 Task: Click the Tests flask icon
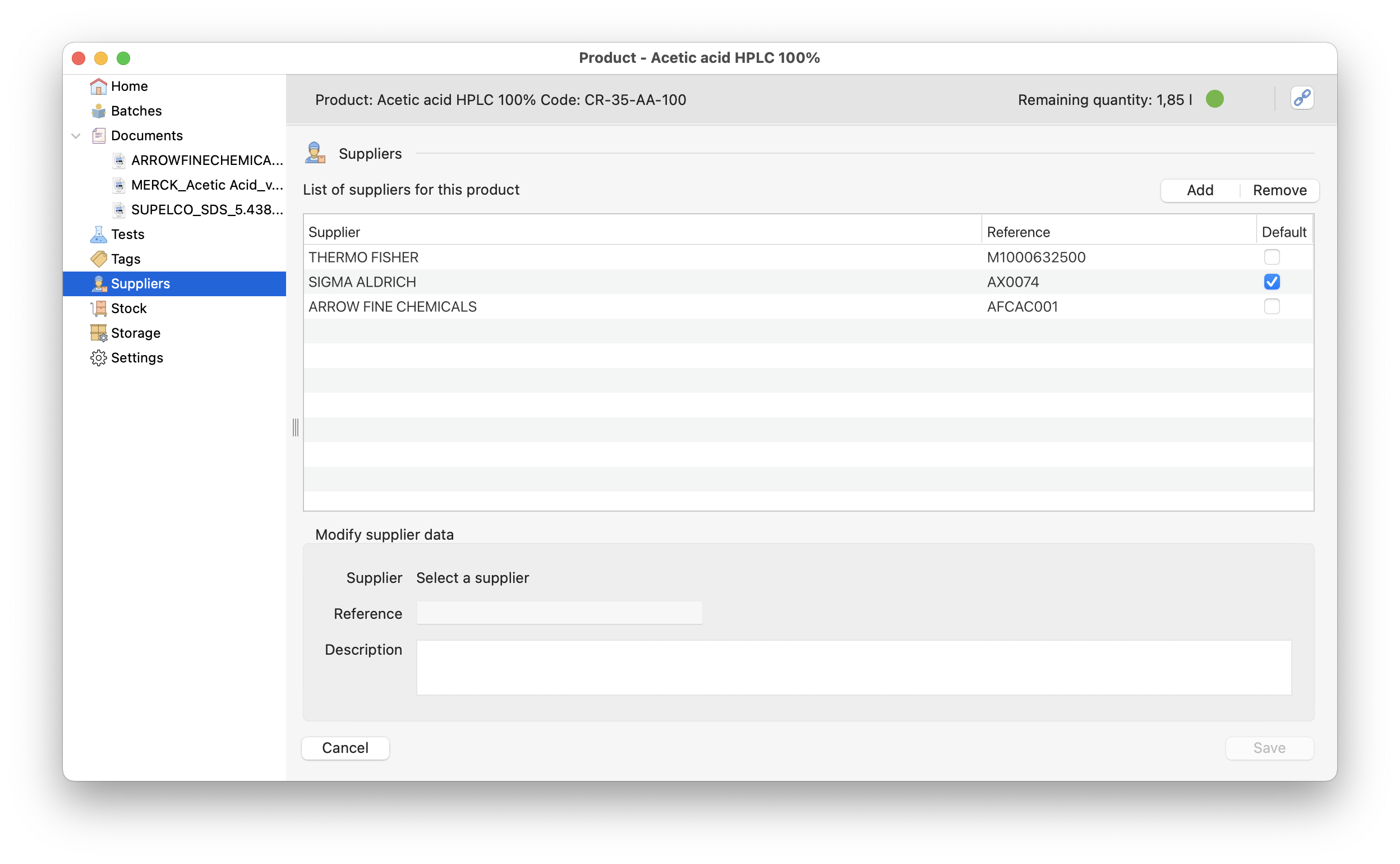(x=98, y=235)
